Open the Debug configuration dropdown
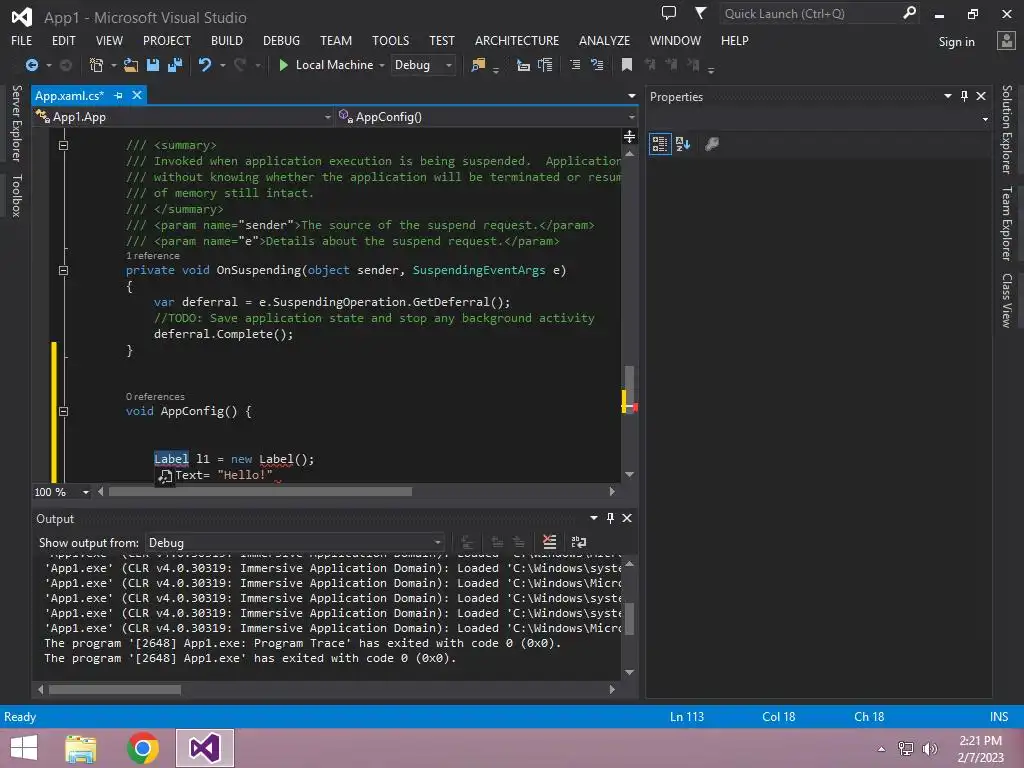This screenshot has height=768, width=1024. tap(423, 65)
